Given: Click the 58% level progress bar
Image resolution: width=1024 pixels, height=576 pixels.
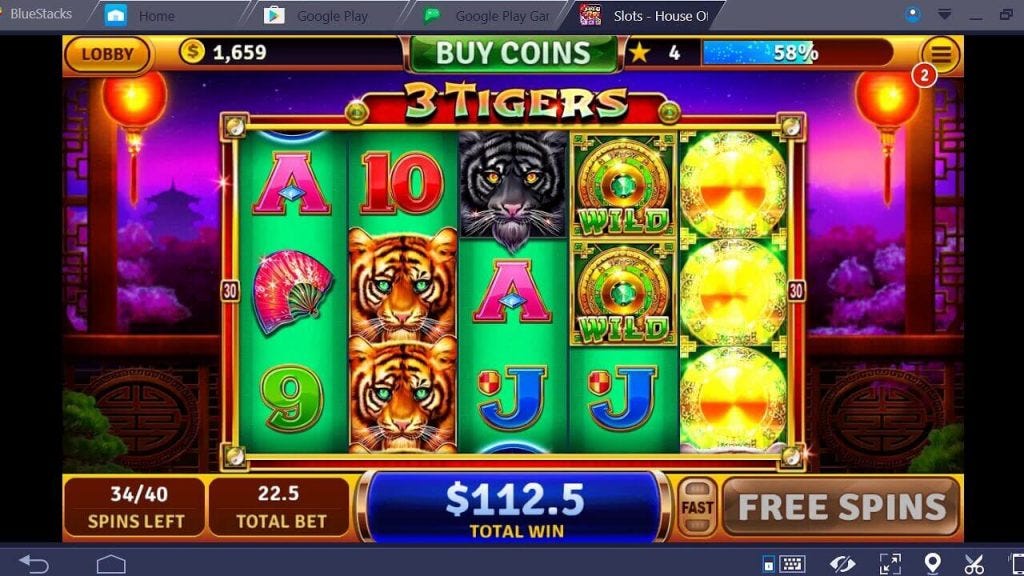Looking at the screenshot, I should (x=796, y=53).
